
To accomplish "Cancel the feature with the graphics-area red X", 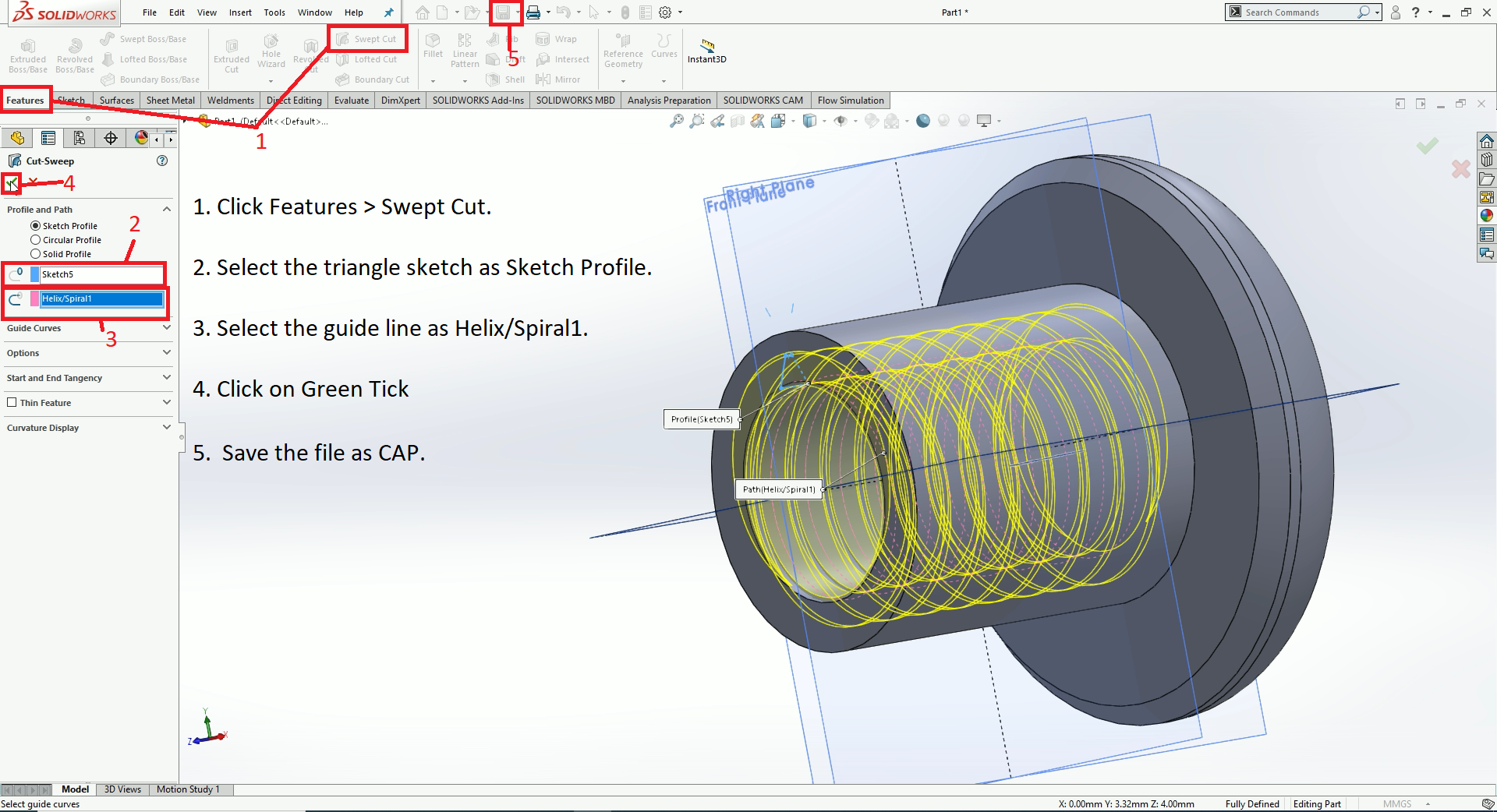I will (1461, 168).
